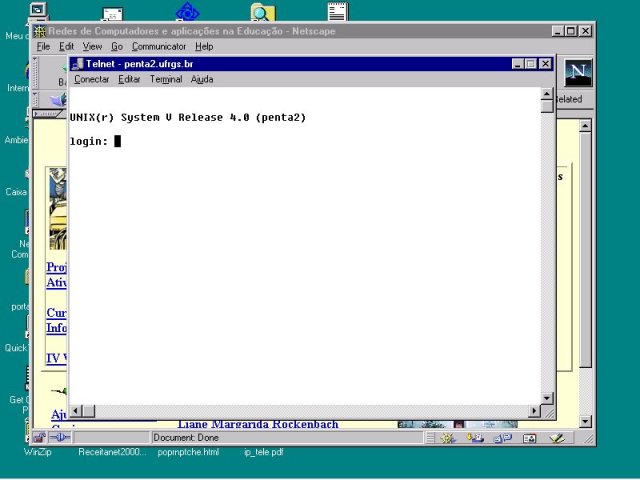Select the notepad document desktop icon
Image resolution: width=640 pixels, height=480 pixels.
click(338, 11)
